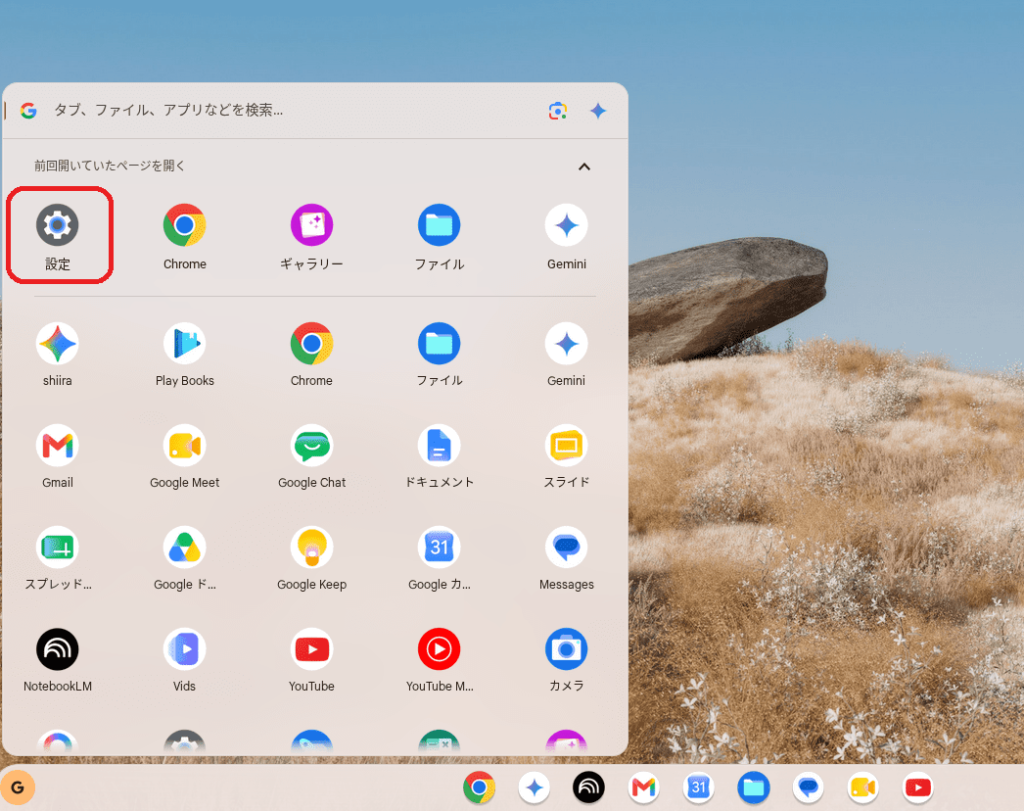Open Gmail from the shelf

[x=644, y=787]
